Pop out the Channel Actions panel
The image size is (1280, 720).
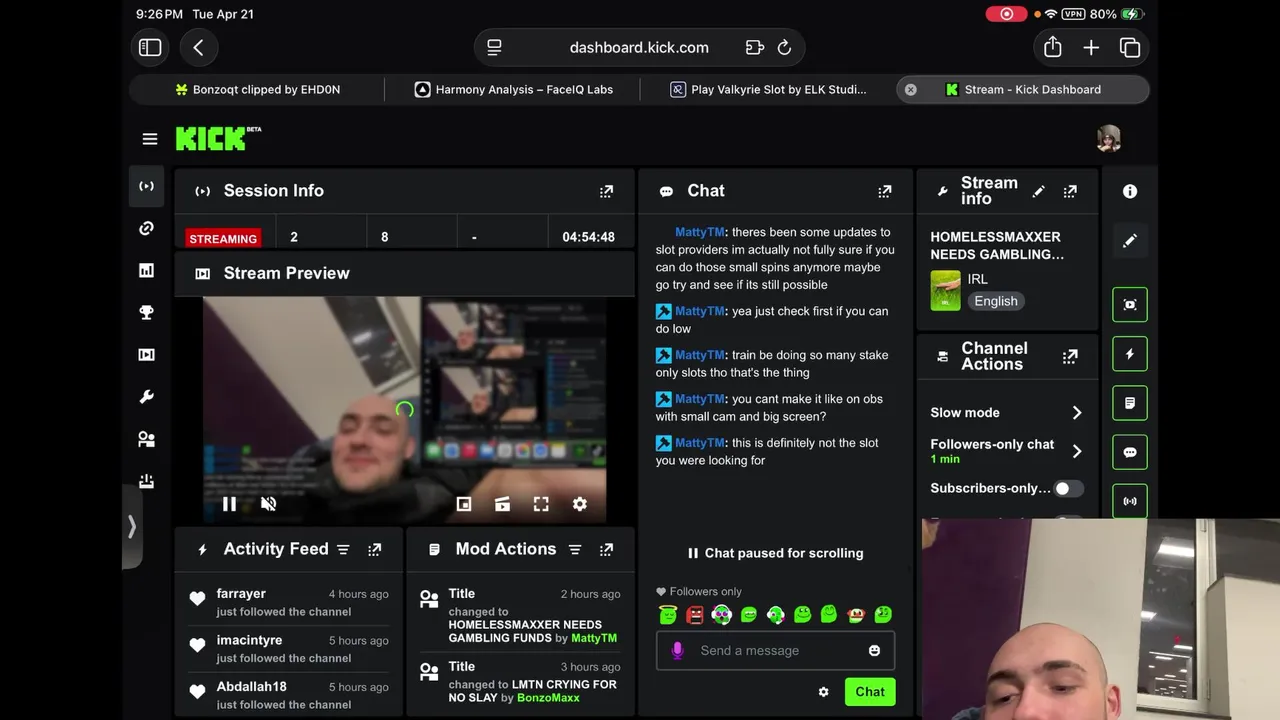click(1070, 356)
